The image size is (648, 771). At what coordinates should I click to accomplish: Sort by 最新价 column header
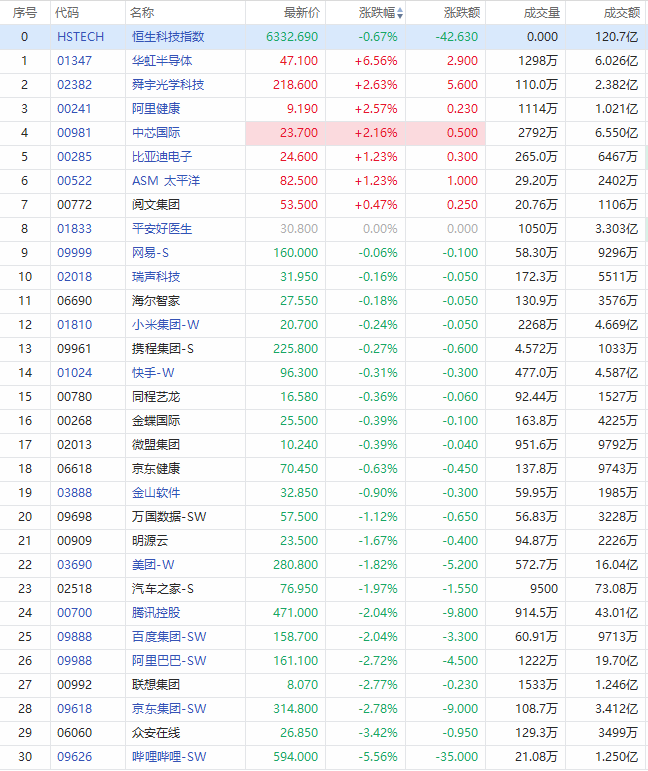[x=301, y=13]
